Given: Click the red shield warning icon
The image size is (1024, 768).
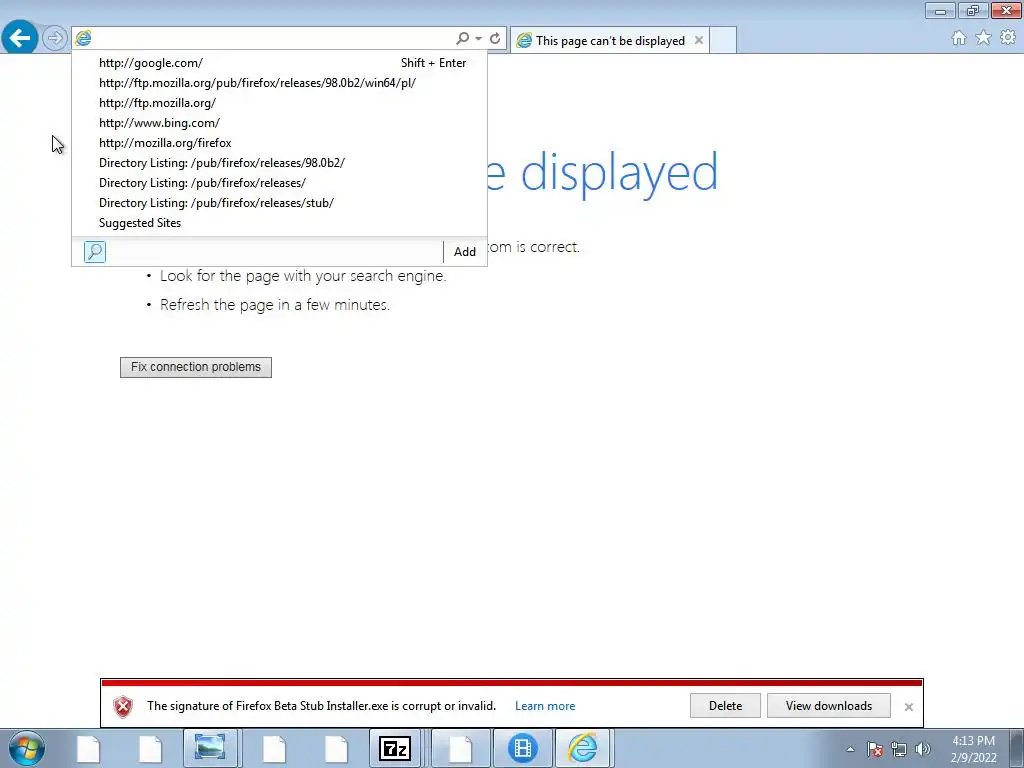Looking at the screenshot, I should 123,706.
